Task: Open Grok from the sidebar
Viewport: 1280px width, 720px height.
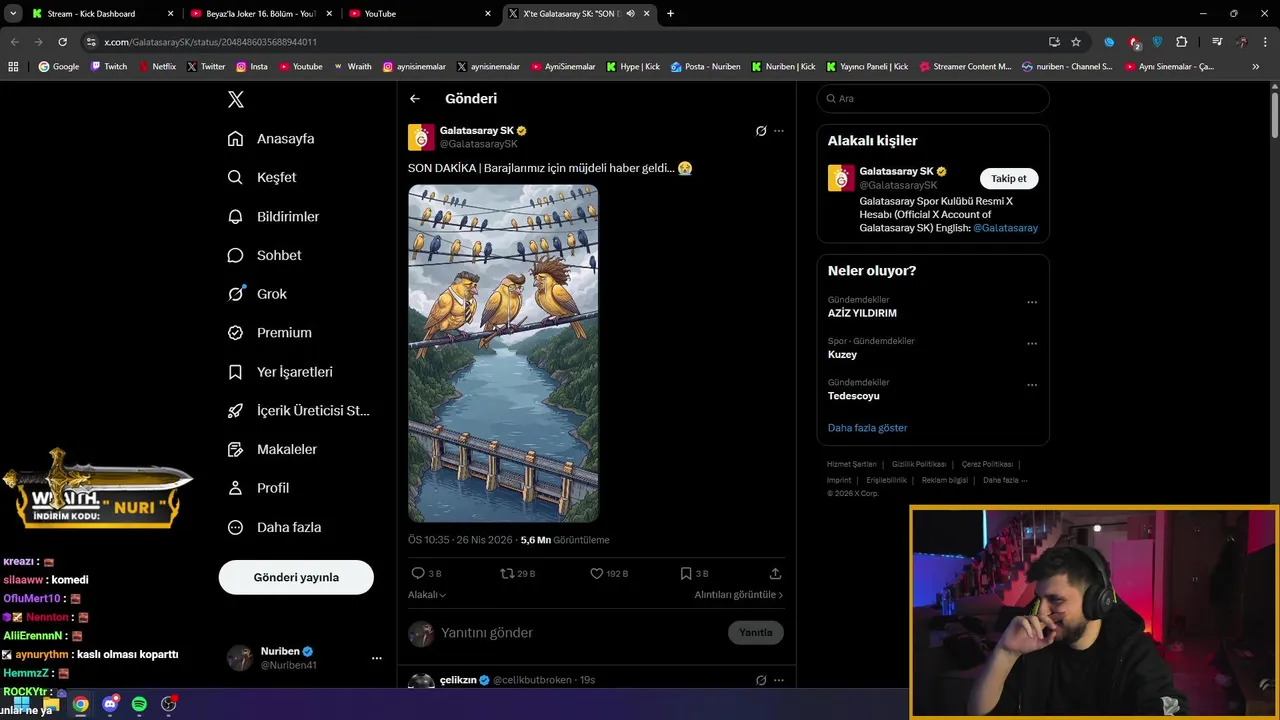Action: coord(257,294)
